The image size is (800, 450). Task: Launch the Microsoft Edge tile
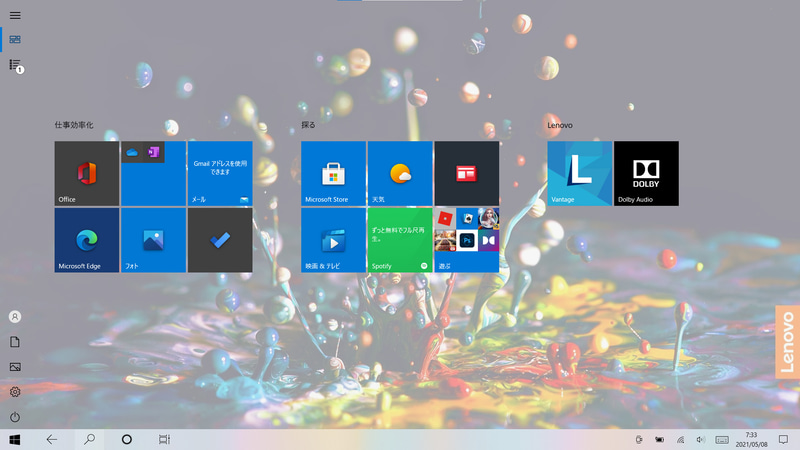pyautogui.click(x=87, y=240)
